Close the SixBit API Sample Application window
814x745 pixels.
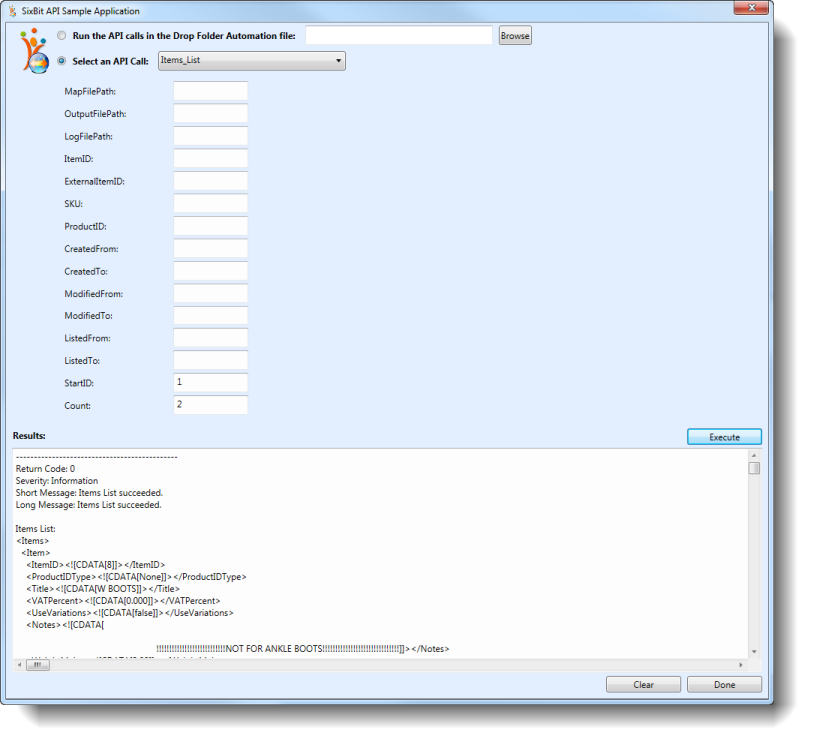pyautogui.click(x=751, y=8)
